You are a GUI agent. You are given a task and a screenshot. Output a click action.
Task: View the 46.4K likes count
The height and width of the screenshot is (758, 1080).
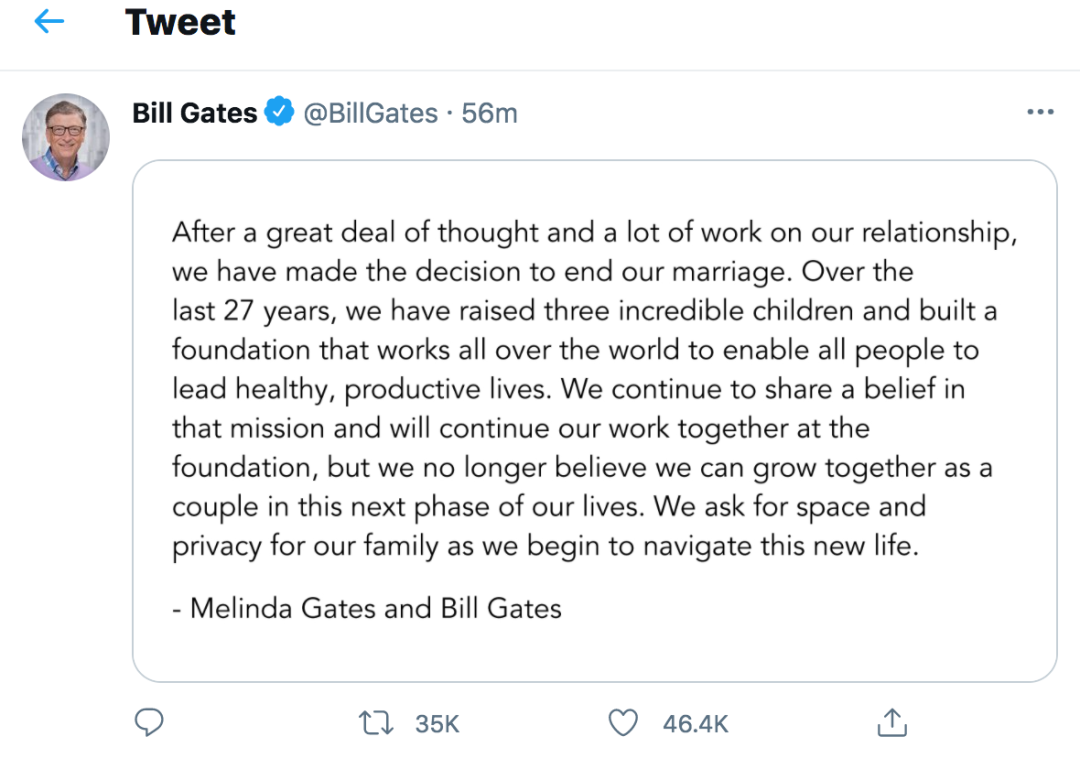click(695, 724)
